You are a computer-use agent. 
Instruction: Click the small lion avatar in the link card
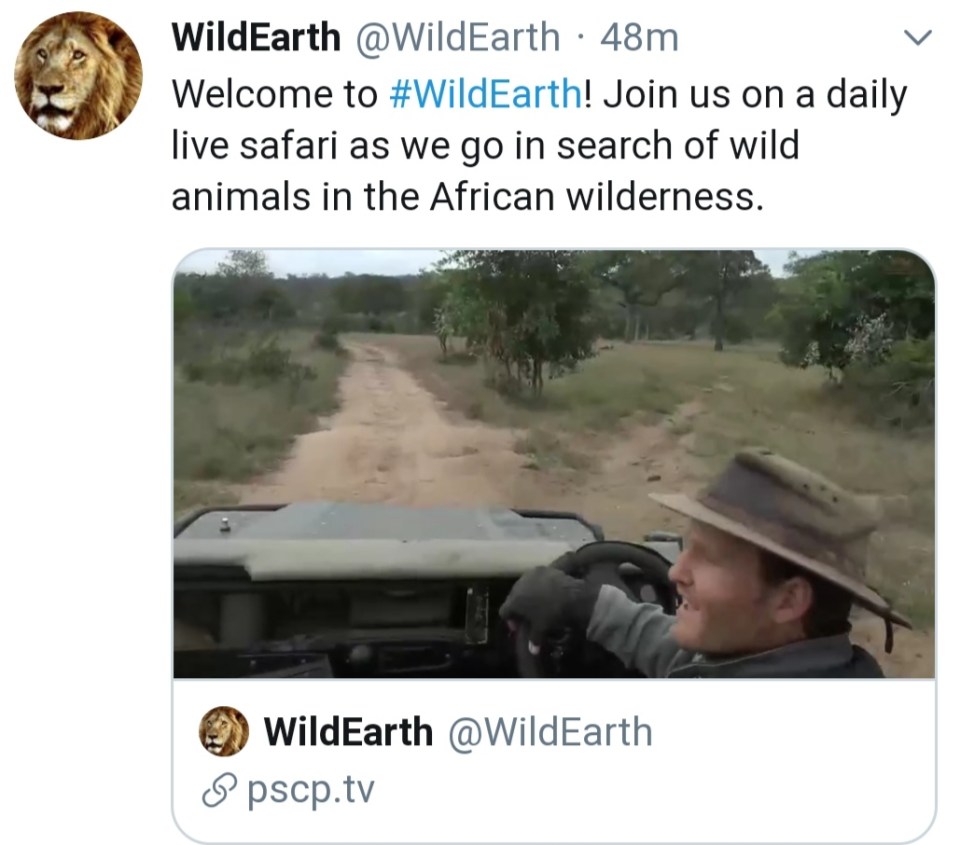tap(224, 731)
